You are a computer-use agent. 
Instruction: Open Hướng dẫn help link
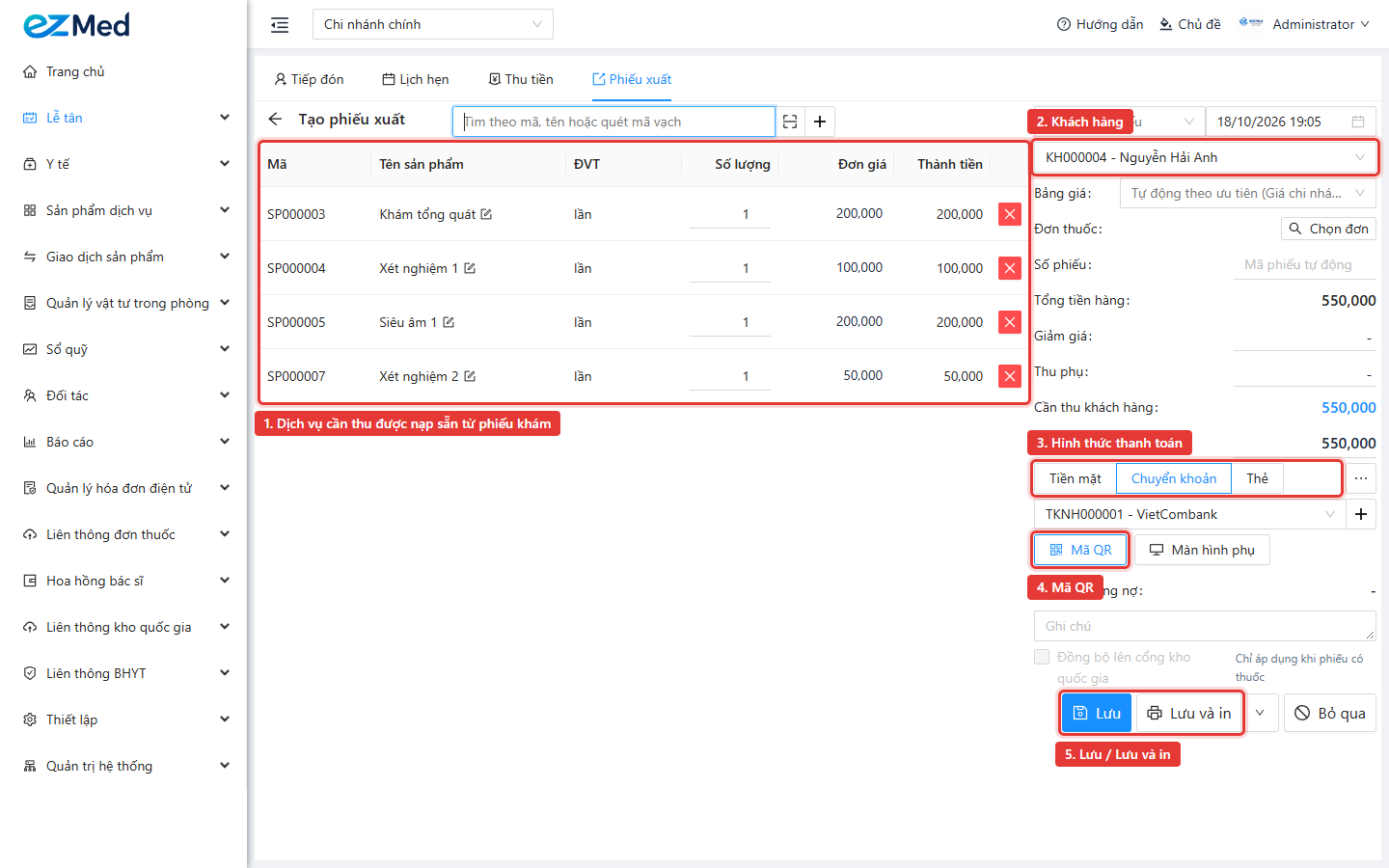pyautogui.click(x=1101, y=24)
